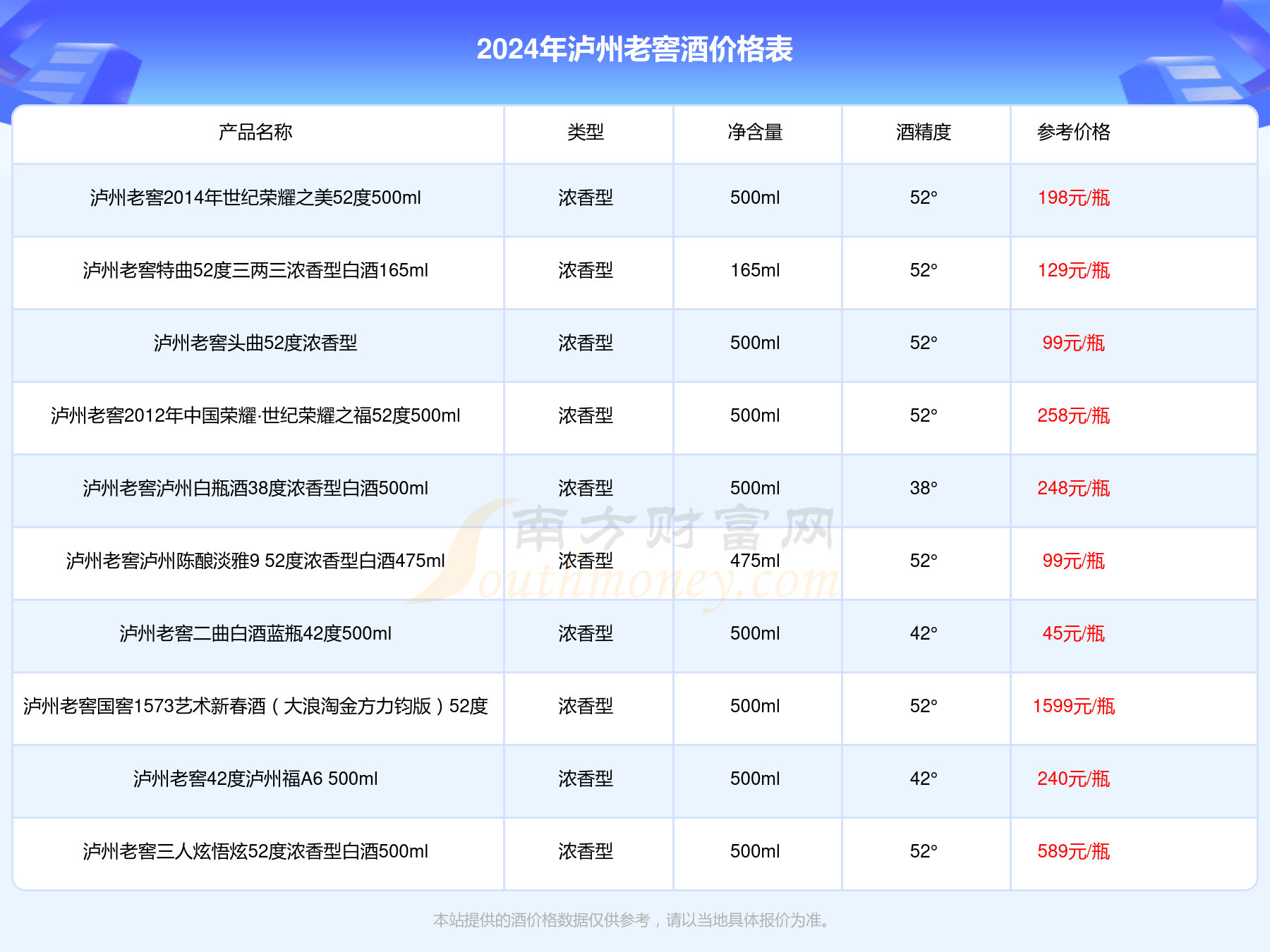Click the 45元/瓶 price
Screen dimensions: 1270x952
click(1074, 633)
